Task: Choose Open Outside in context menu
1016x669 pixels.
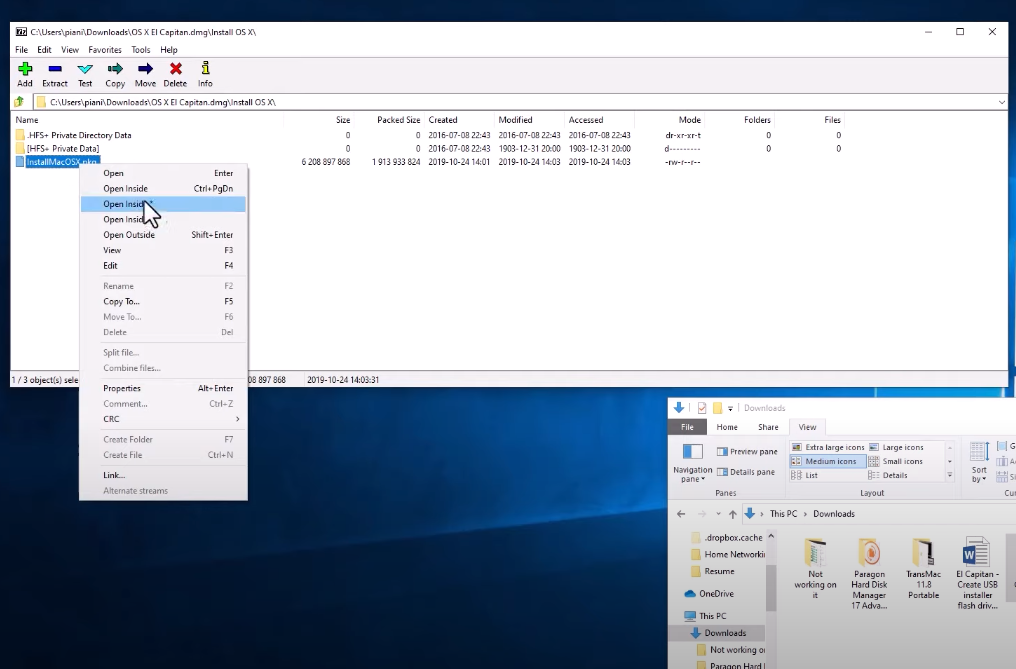Action: click(163, 235)
